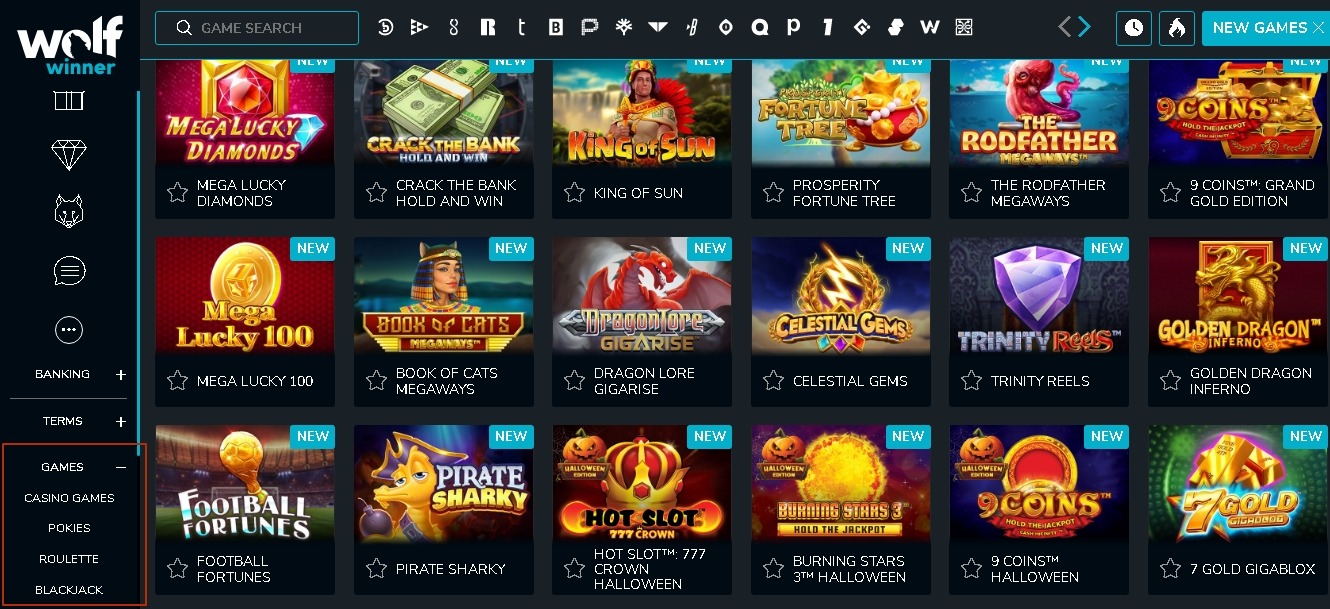This screenshot has width=1330, height=609.
Task: Collapse the Games section
Action: [x=121, y=467]
